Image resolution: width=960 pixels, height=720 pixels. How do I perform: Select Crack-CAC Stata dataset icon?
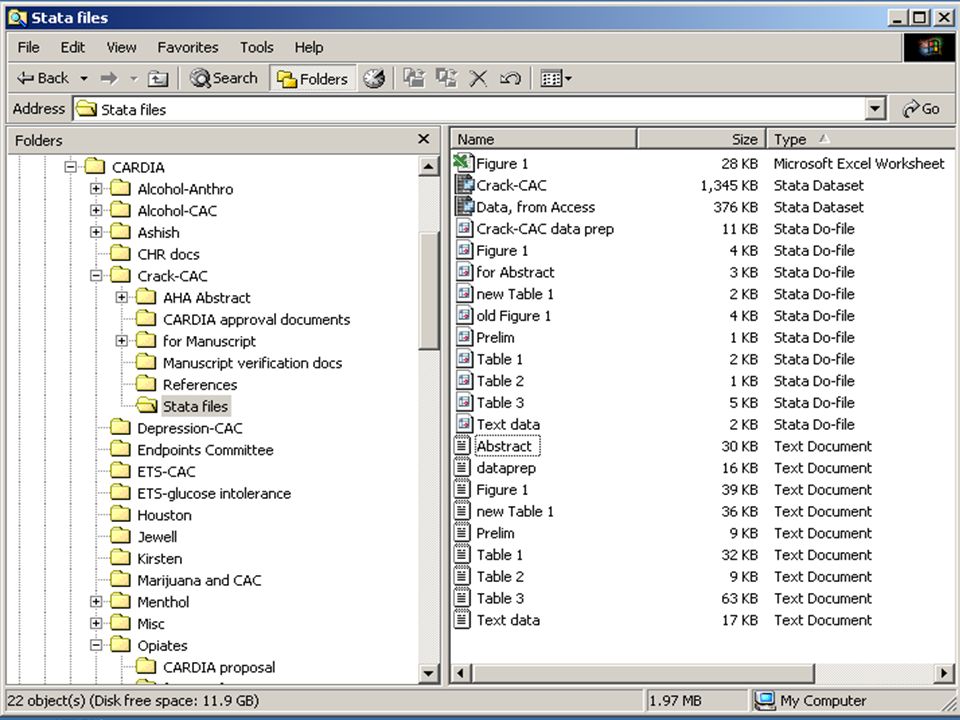(463, 185)
